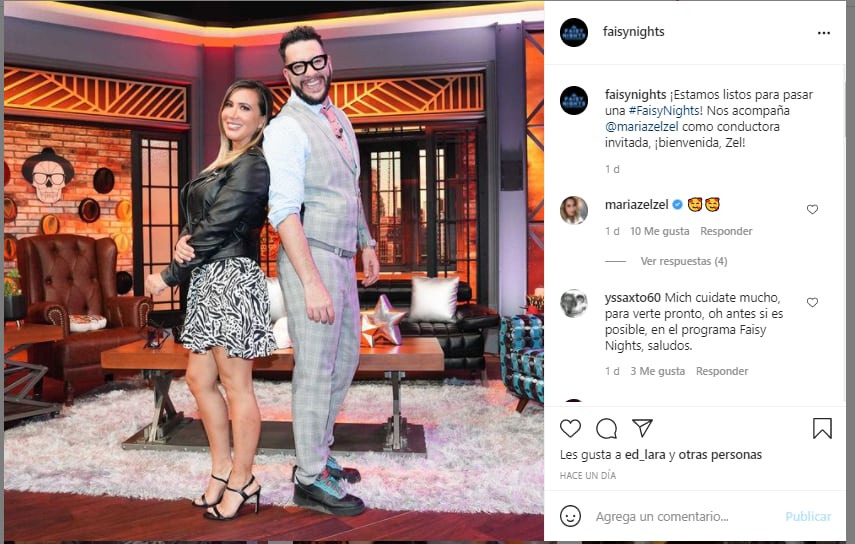Like the post with the heart icon
This screenshot has width=855, height=544.
point(570,428)
